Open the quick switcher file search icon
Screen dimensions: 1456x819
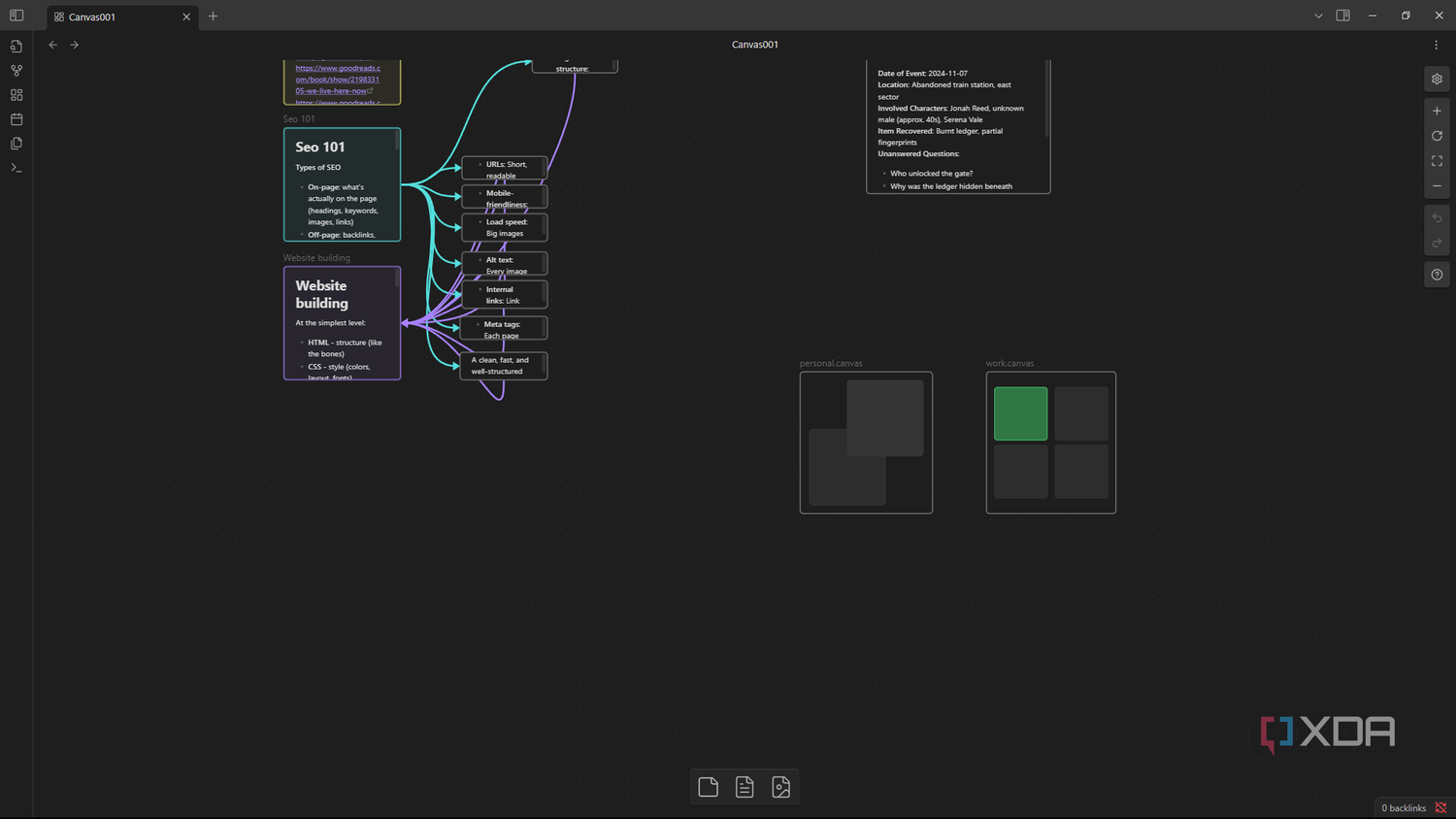point(17,47)
